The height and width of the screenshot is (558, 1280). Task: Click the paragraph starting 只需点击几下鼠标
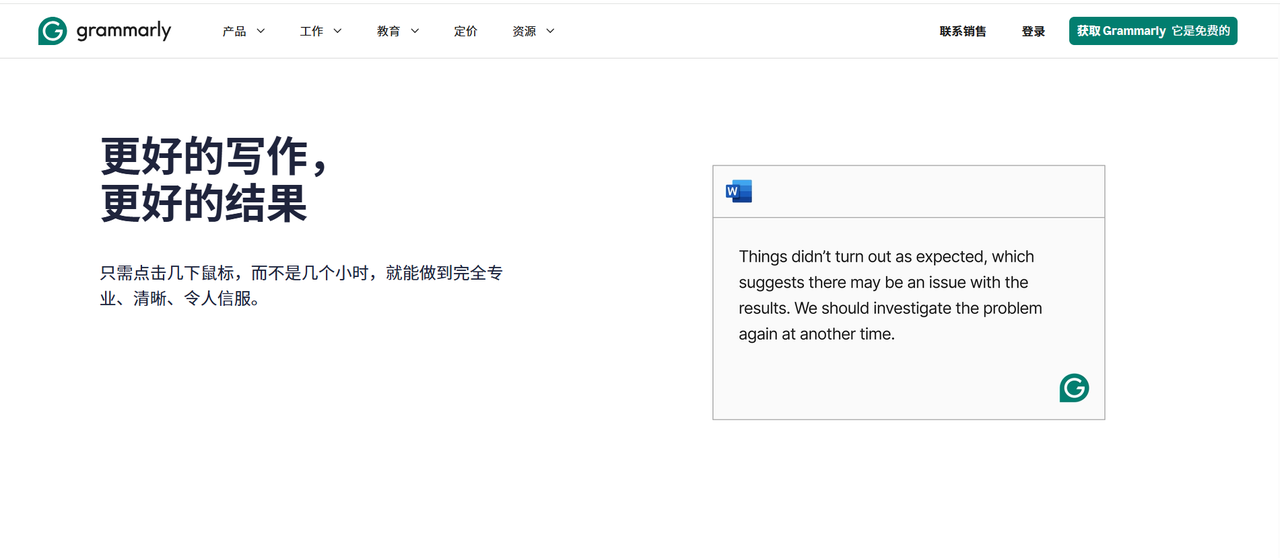pos(301,285)
